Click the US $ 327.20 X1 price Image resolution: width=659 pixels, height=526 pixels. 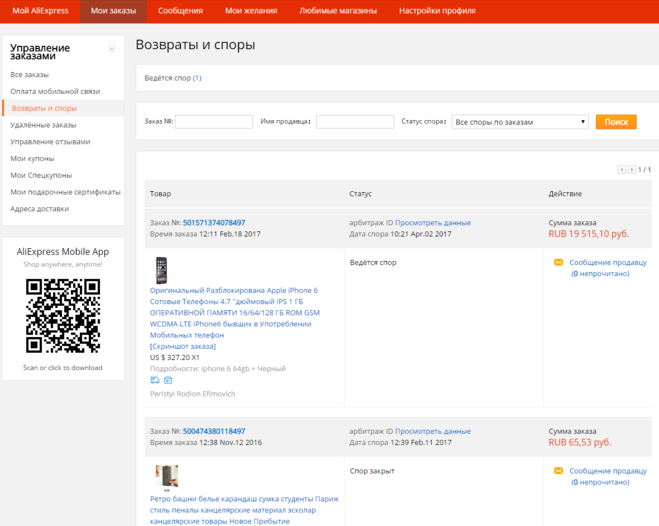174,358
